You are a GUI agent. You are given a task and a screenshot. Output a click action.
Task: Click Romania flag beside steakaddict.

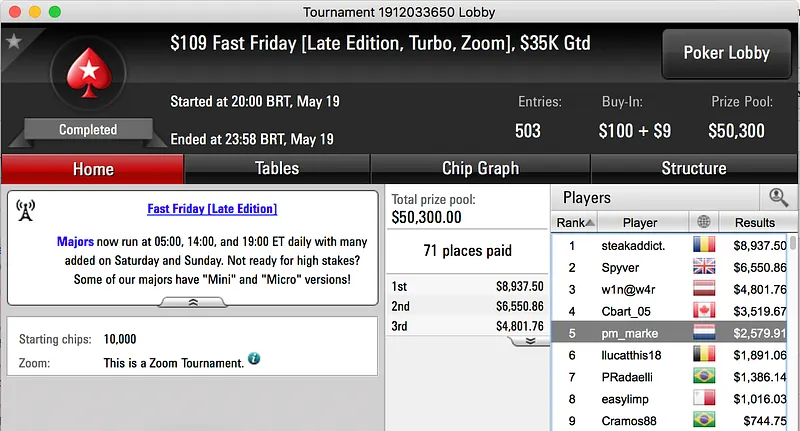(x=705, y=245)
